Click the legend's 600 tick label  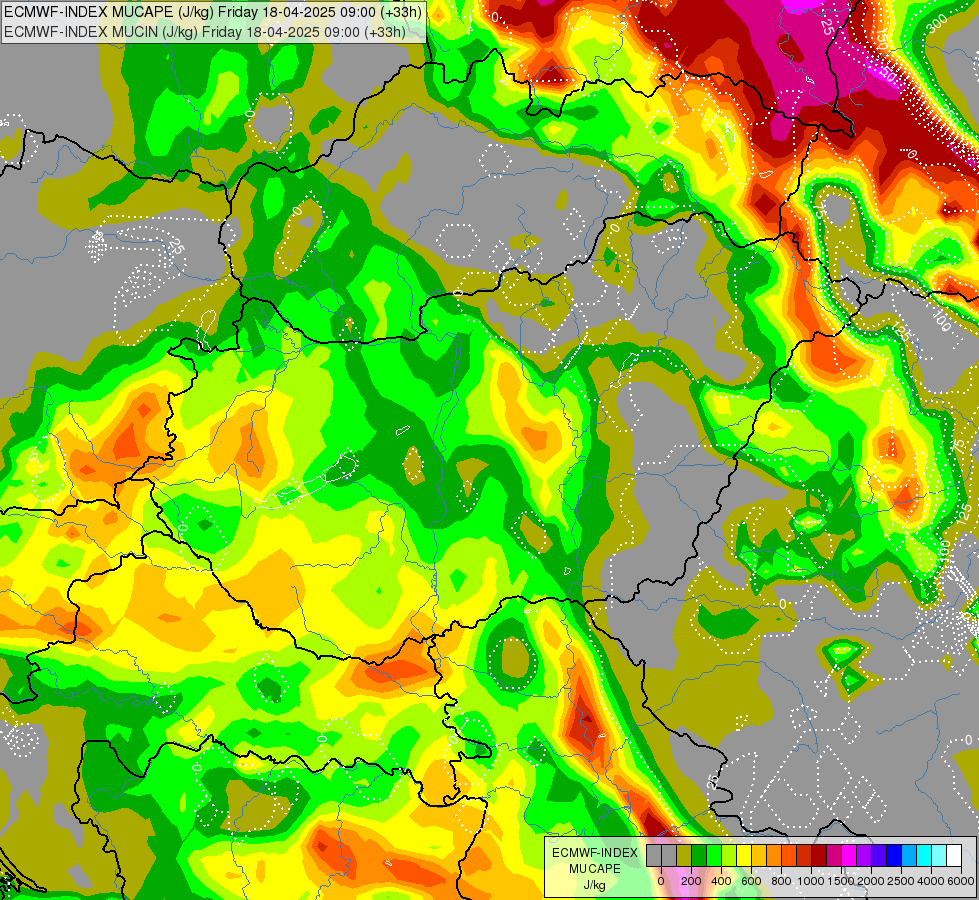(751, 881)
